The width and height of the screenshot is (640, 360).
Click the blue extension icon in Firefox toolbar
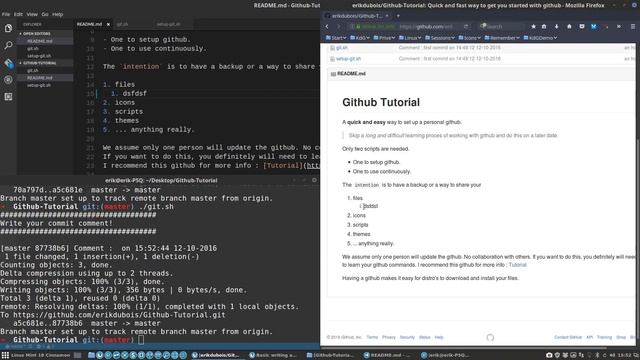click(x=593, y=27)
